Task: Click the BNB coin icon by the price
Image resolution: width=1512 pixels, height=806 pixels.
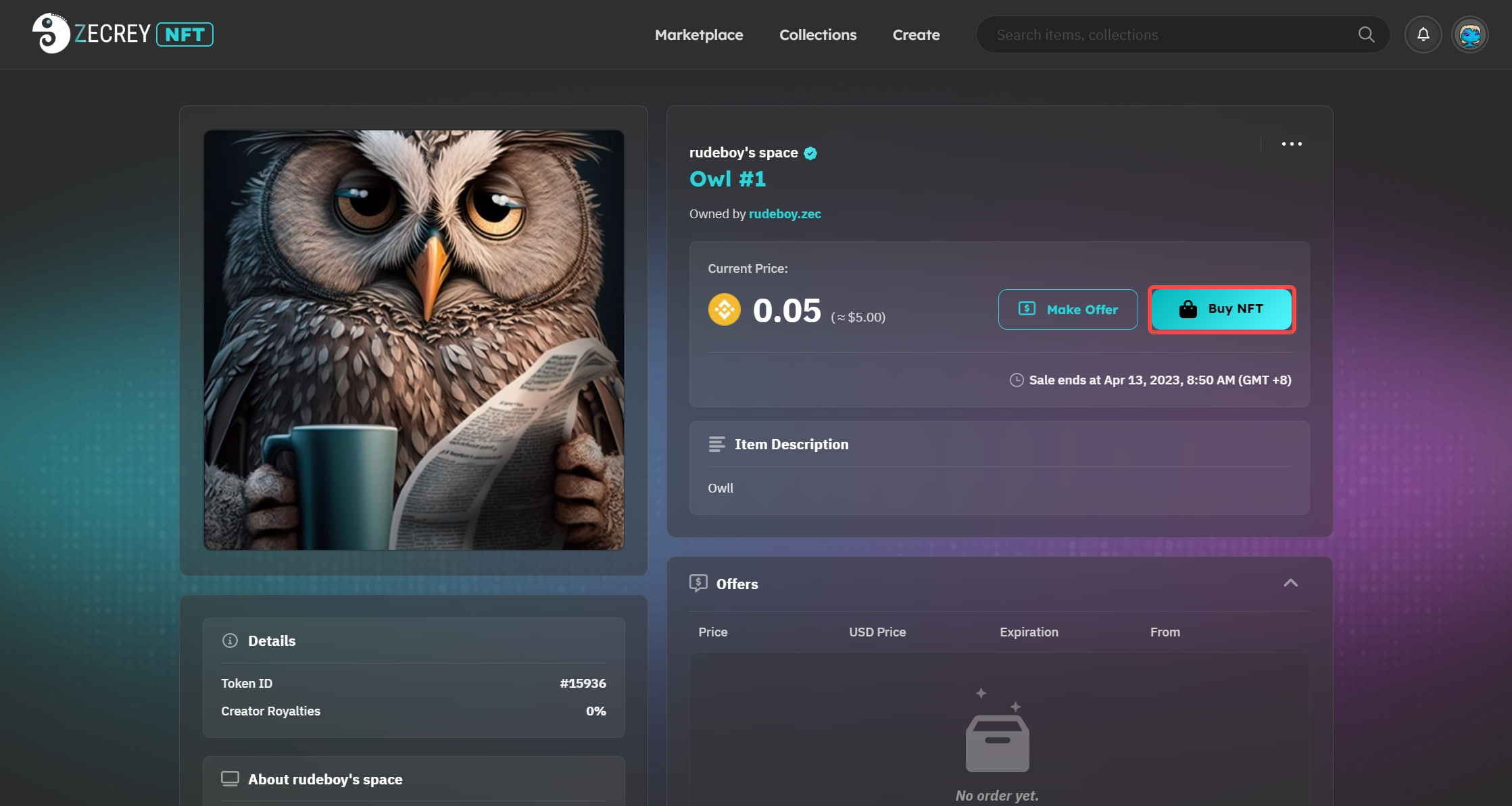Action: pos(724,310)
